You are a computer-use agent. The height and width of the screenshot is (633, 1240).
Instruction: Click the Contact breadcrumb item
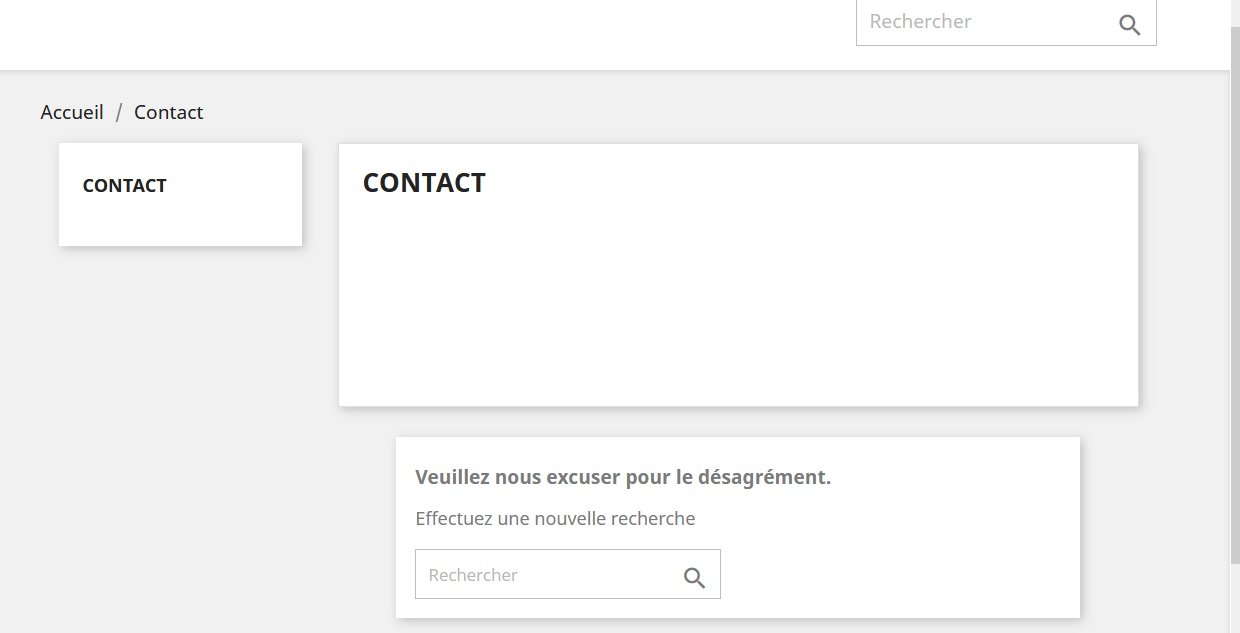(168, 112)
